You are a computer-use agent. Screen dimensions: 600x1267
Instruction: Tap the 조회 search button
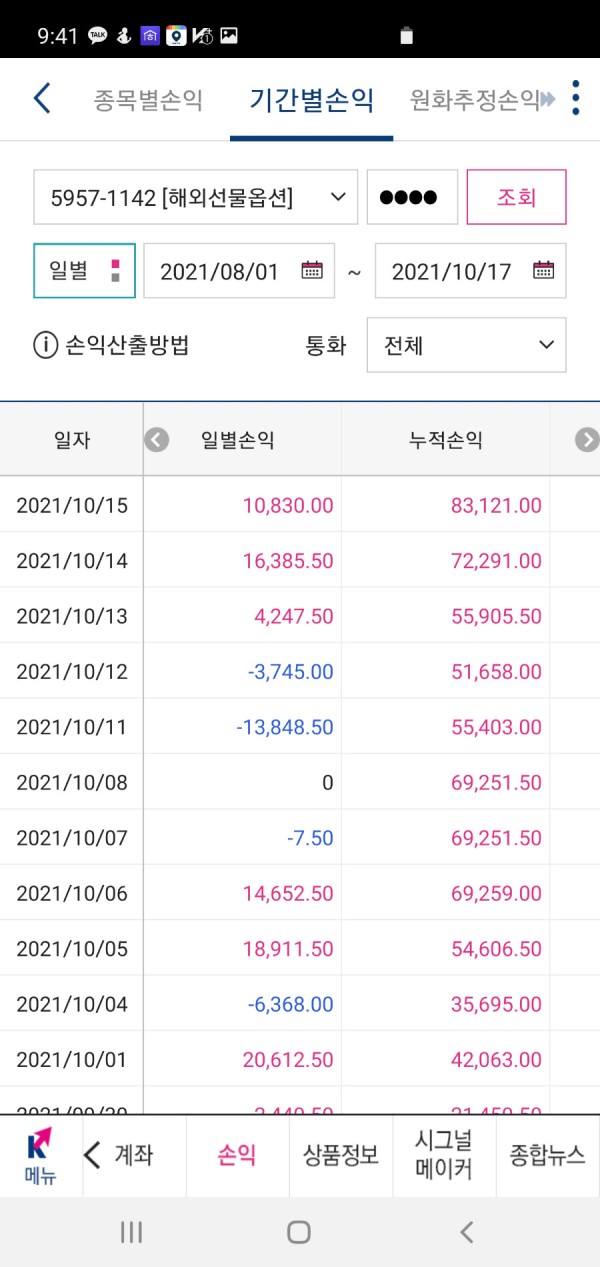[516, 197]
